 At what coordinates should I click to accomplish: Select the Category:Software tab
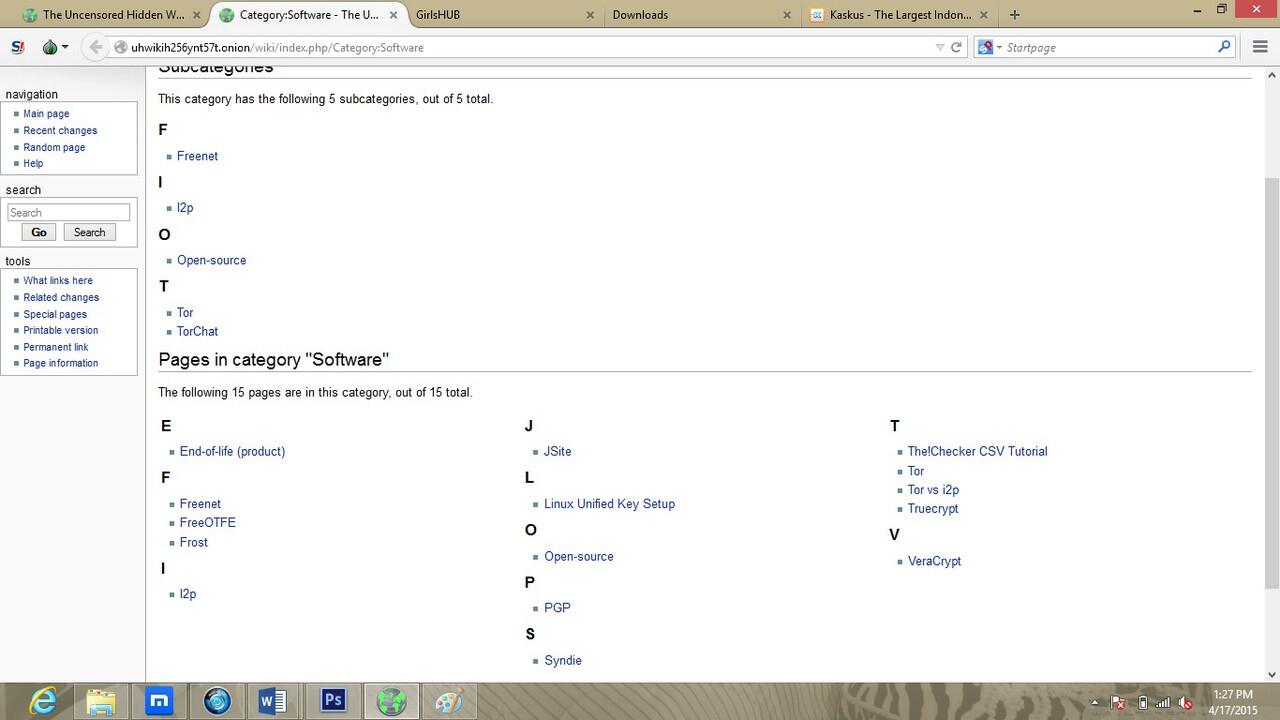[x=307, y=15]
